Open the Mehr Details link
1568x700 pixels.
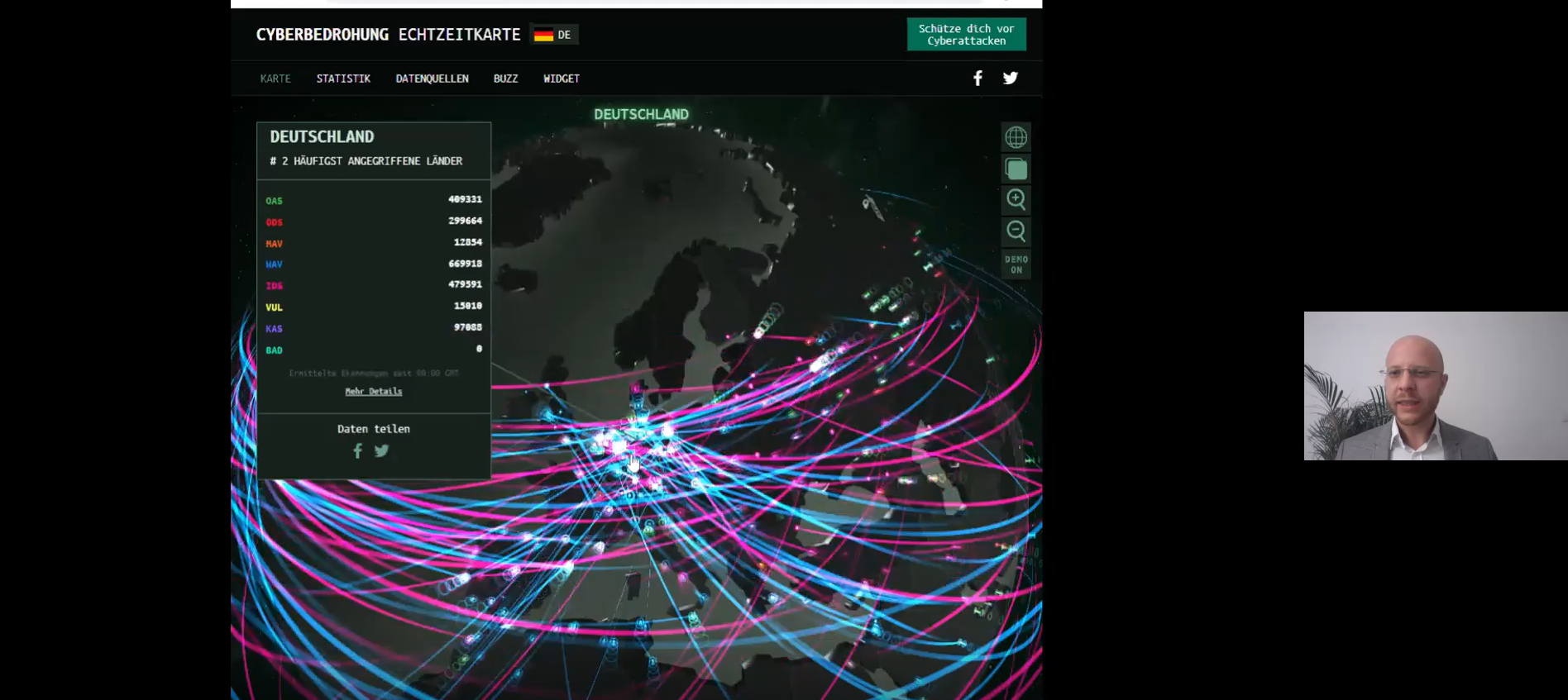coord(373,392)
